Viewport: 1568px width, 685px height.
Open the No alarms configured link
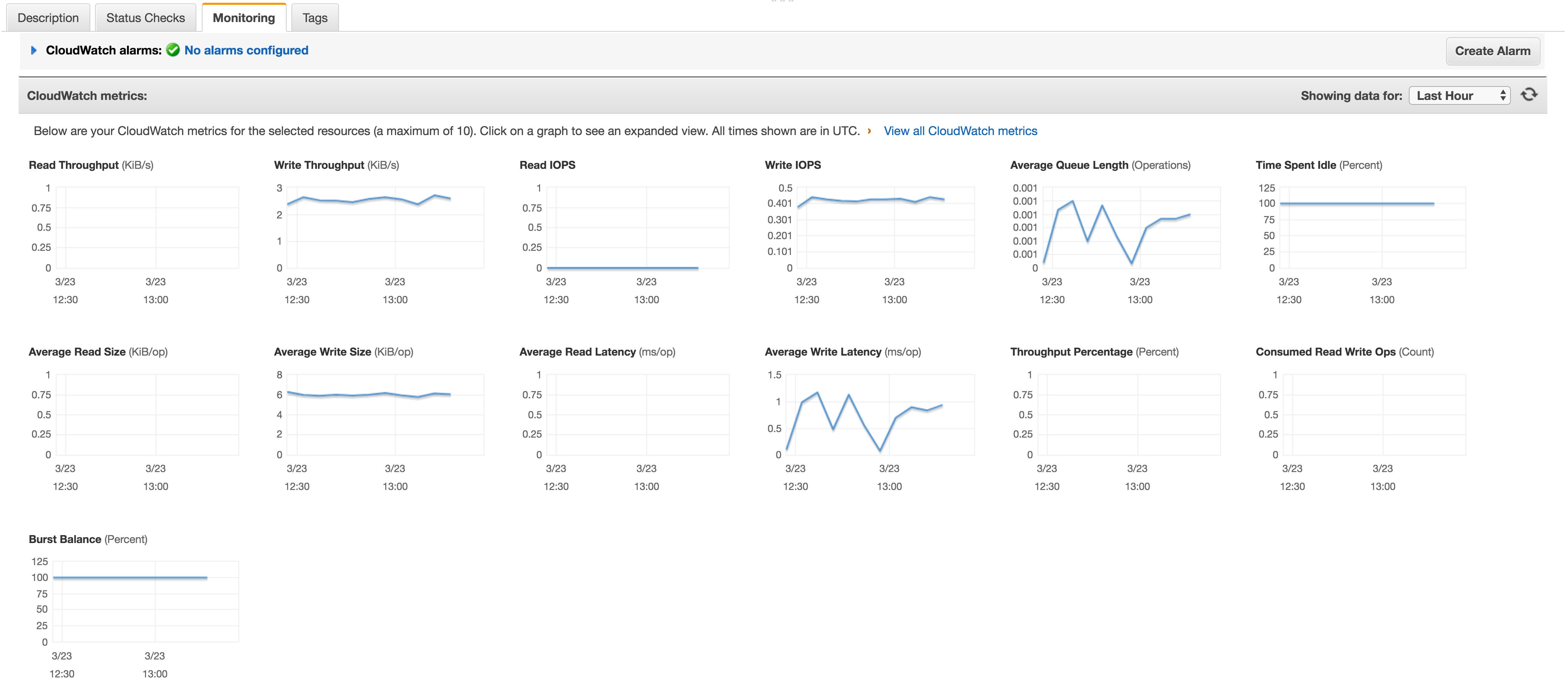pos(246,51)
